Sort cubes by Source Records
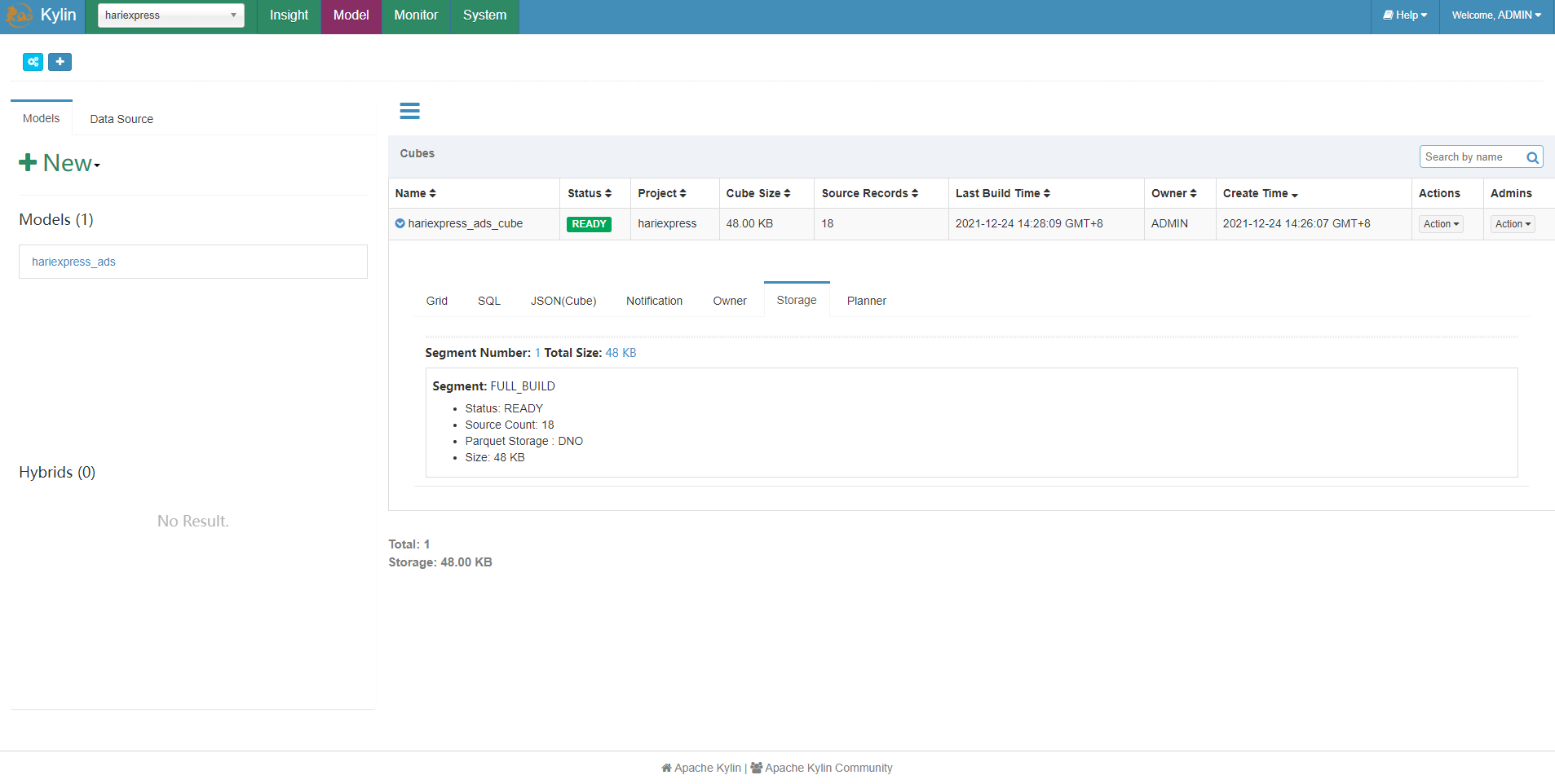 coord(870,193)
